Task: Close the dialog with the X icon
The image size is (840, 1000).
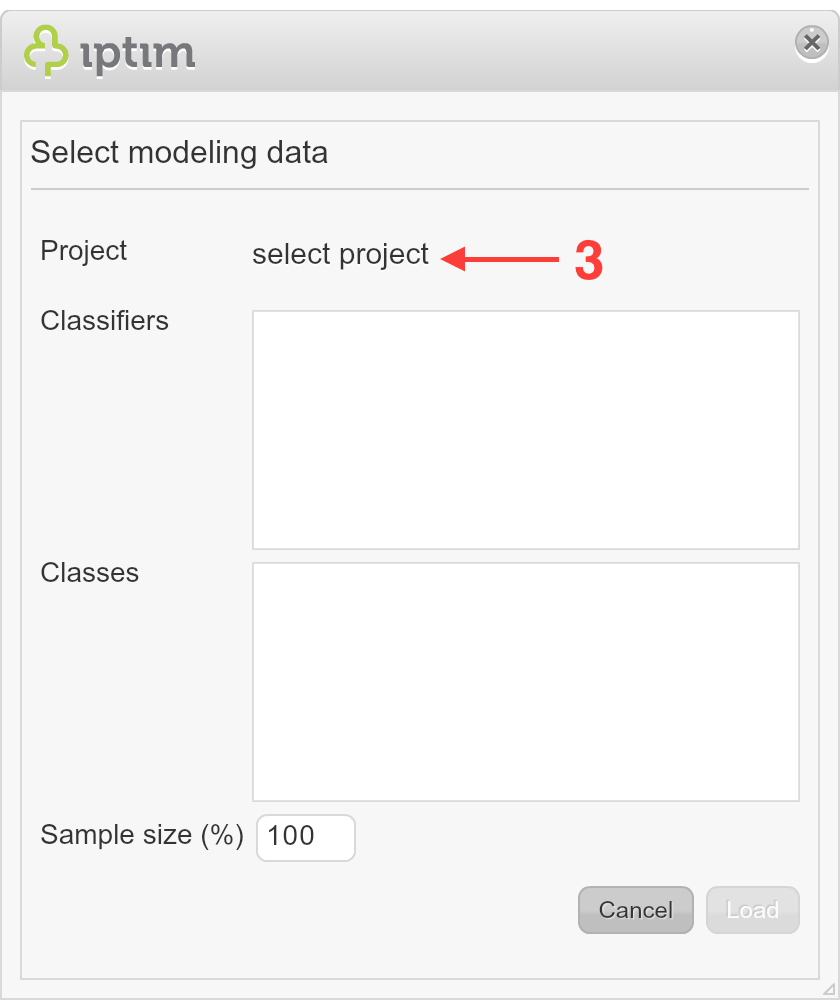Action: point(811,43)
